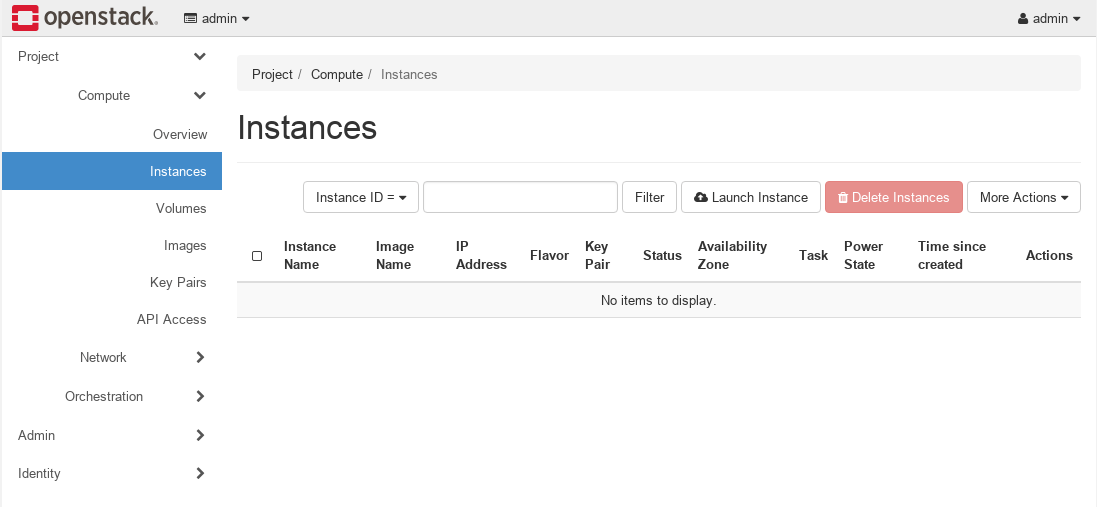This screenshot has width=1097, height=507.
Task: Expand the Orchestration sidebar group
Action: pos(136,397)
